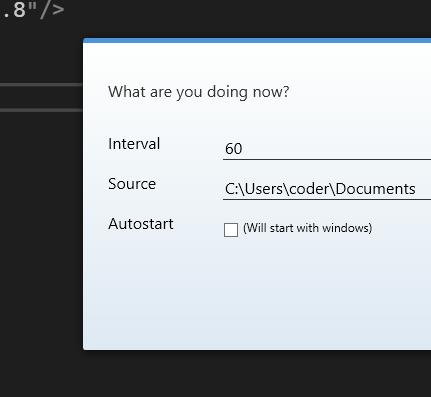Place cursor after the 60 value

click(243, 149)
